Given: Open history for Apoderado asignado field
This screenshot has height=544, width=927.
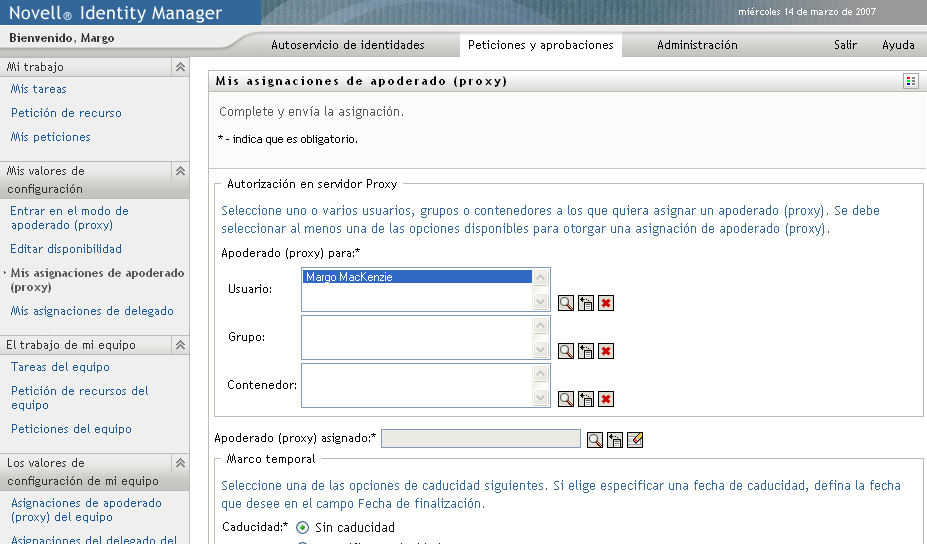Looking at the screenshot, I should click(615, 440).
